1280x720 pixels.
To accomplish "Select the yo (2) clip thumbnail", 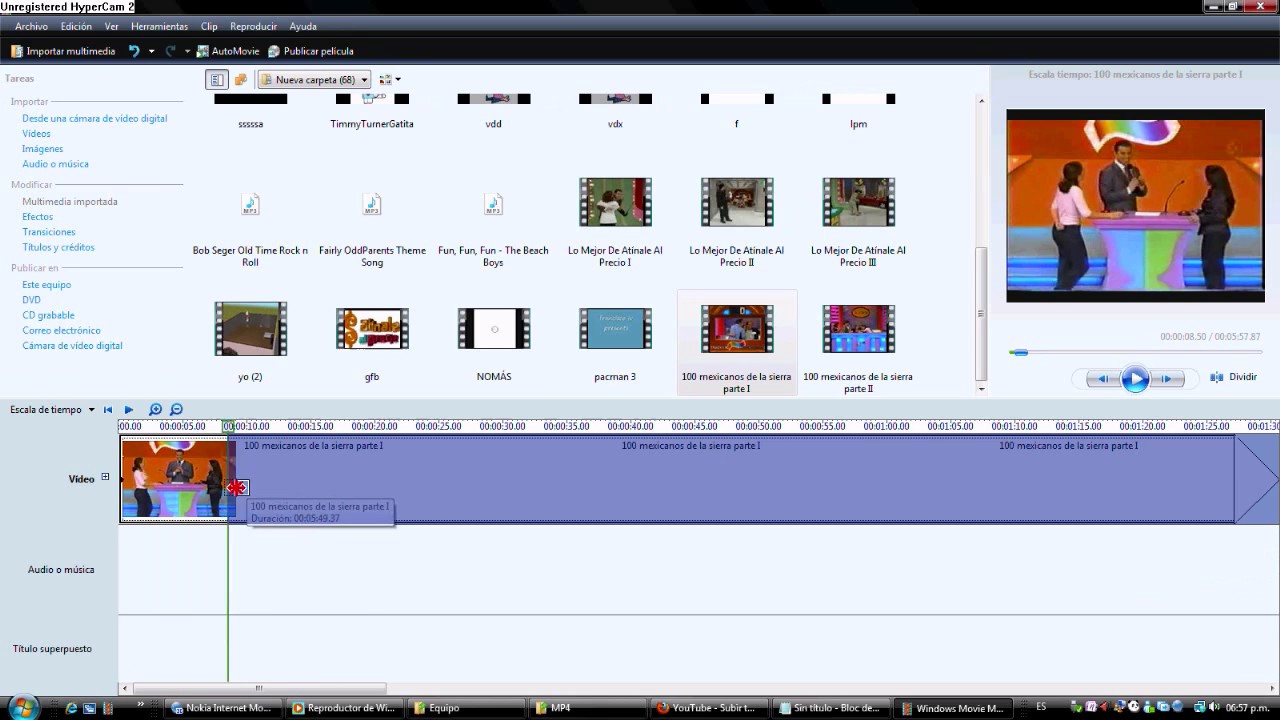I will pyautogui.click(x=250, y=329).
